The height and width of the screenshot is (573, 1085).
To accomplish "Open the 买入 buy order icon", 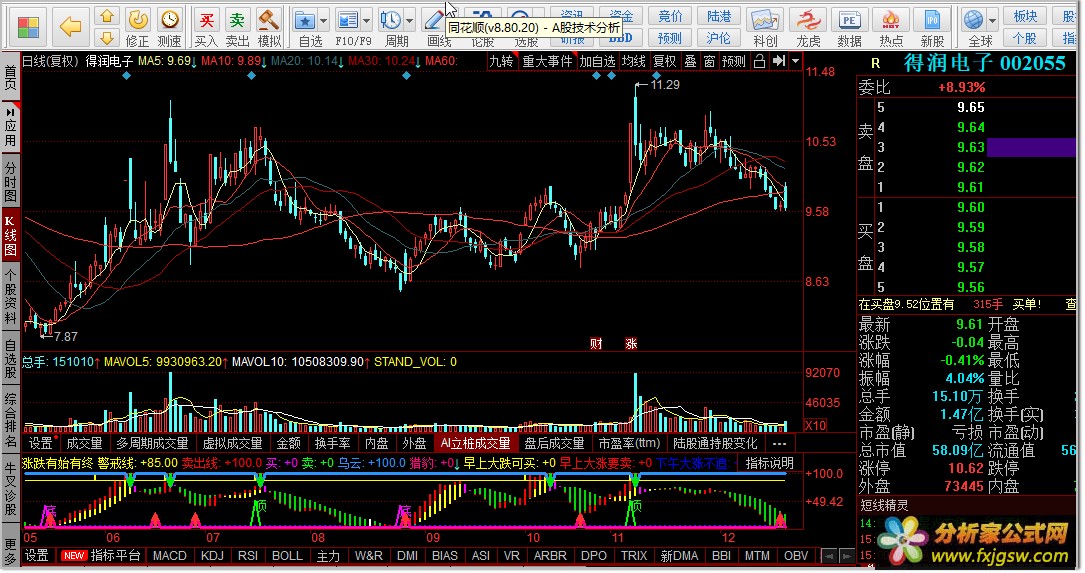I will click(206, 28).
